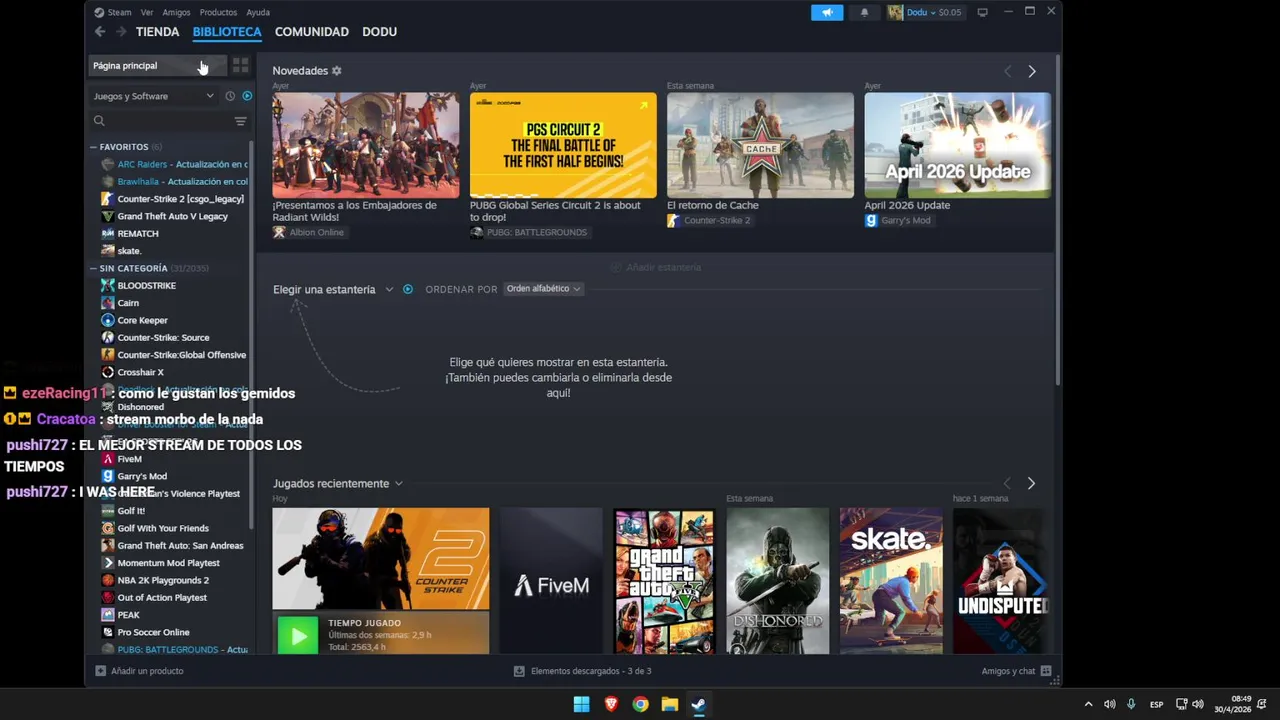
Task: Collapse the SIN CATEGORÍA section
Action: coord(94,268)
